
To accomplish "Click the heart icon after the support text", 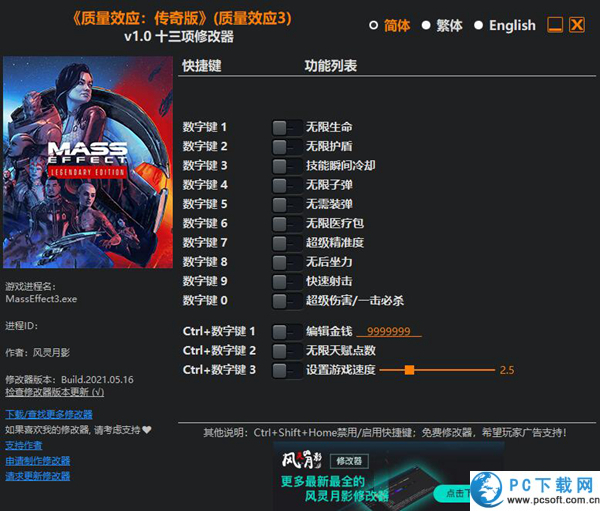I will click(147, 430).
